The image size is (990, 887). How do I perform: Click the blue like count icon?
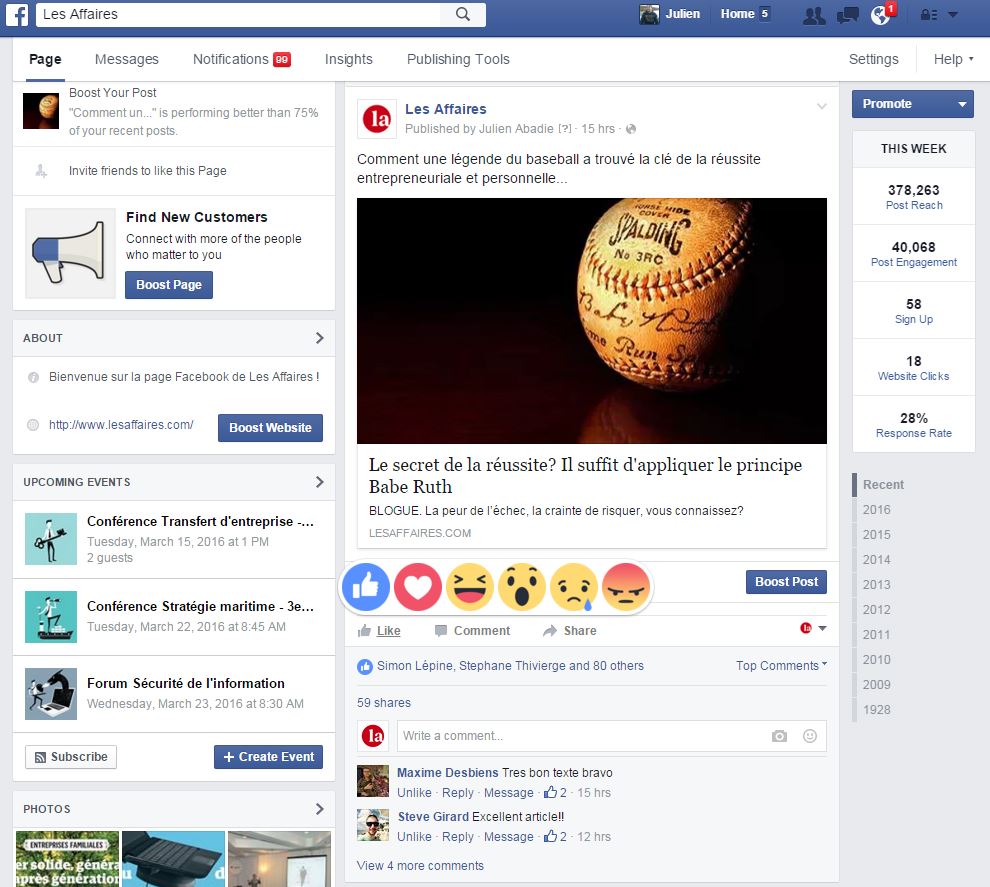(365, 666)
